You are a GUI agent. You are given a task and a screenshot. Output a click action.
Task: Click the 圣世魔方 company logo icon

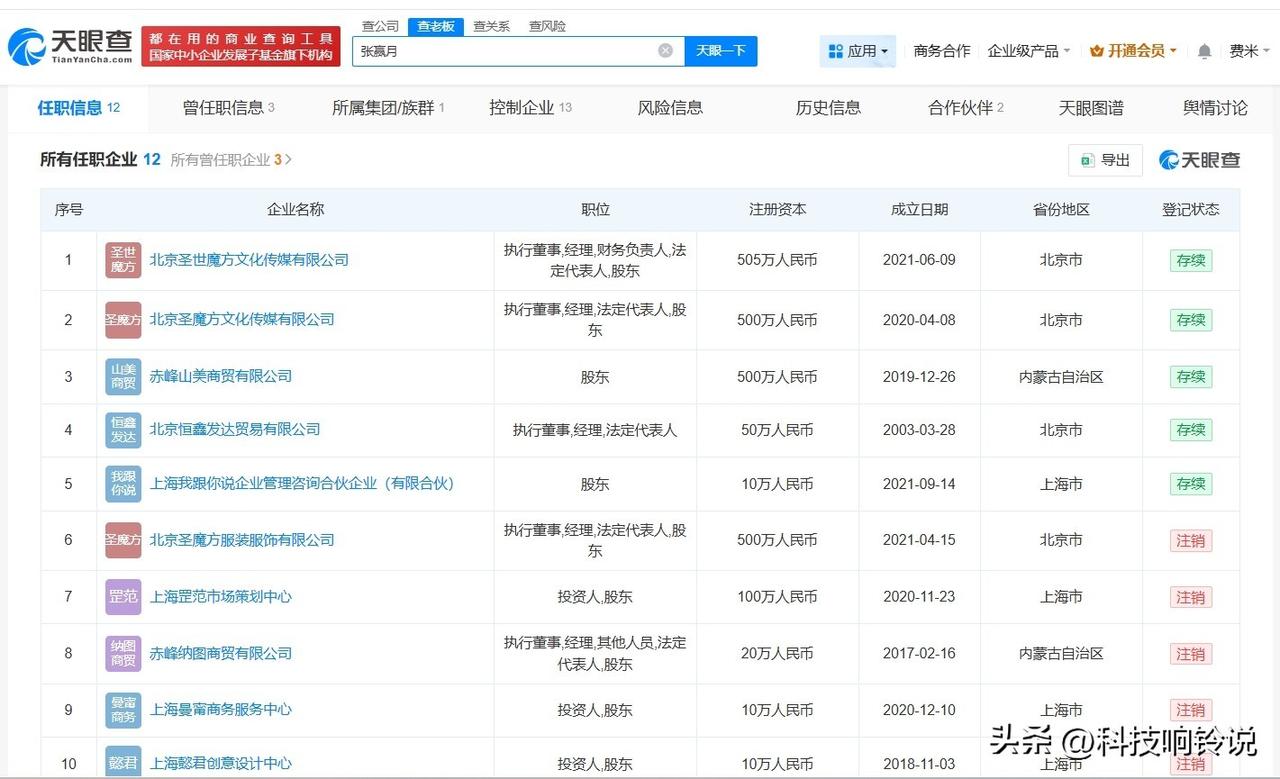coord(123,260)
